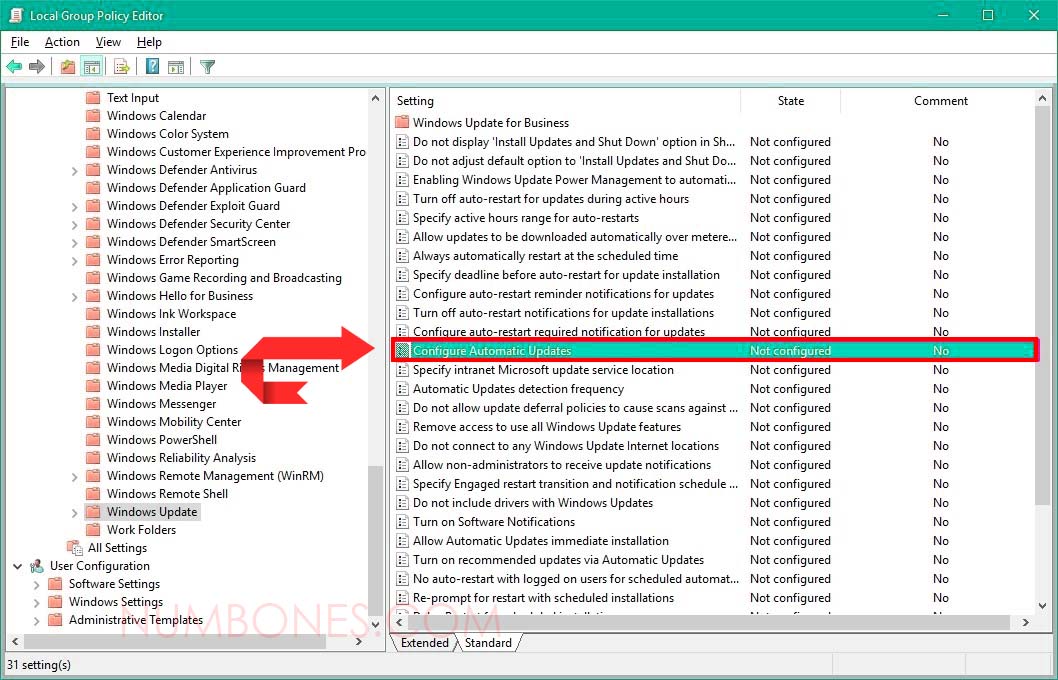Toggle the Show/Hide Console Tree icon

[x=92, y=66]
